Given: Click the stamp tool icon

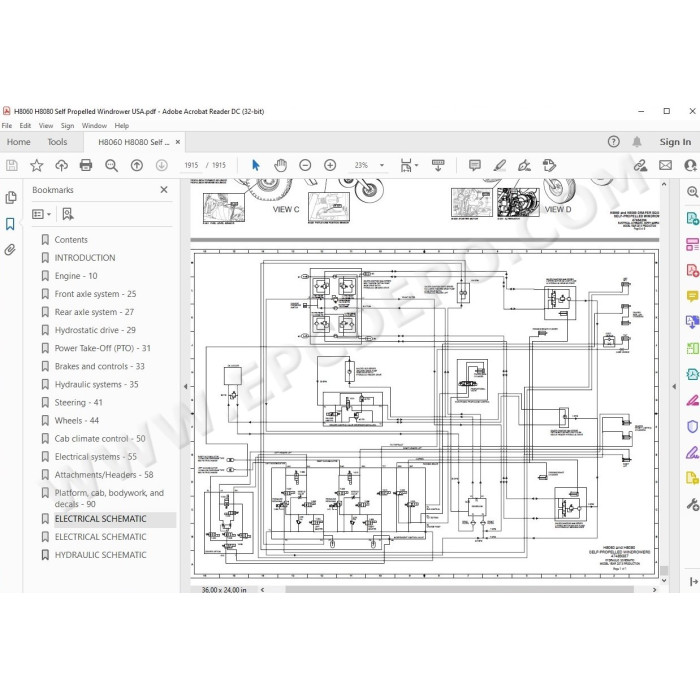Looking at the screenshot, I should tap(549, 165).
